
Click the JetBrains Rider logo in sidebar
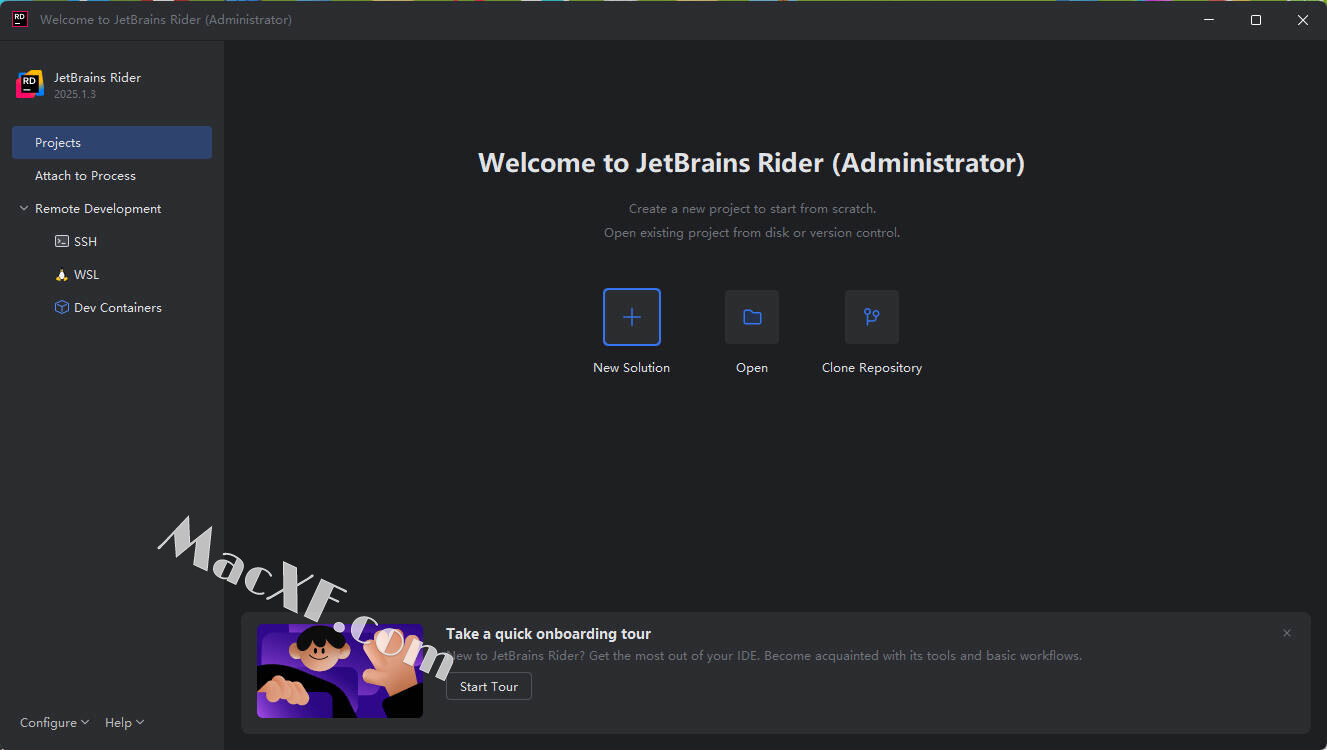30,84
